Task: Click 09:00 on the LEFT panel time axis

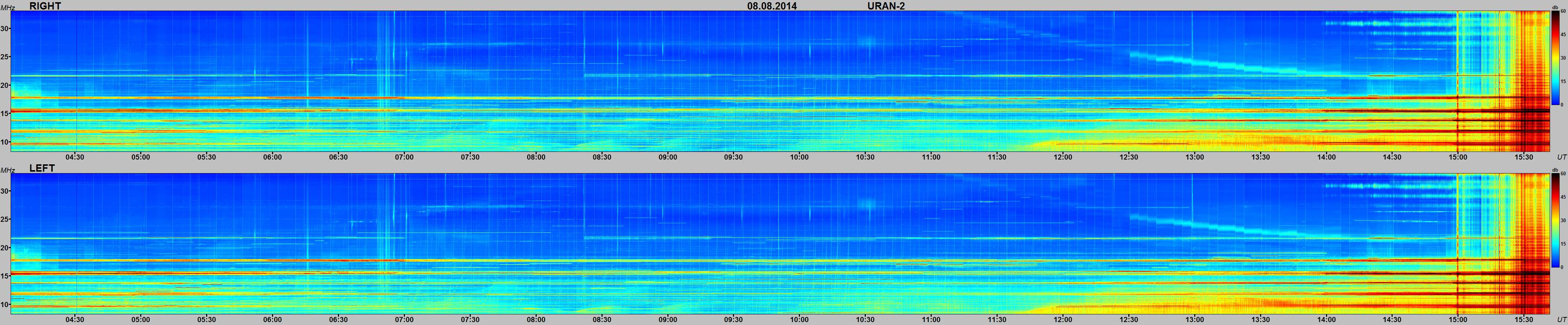Action: click(668, 320)
